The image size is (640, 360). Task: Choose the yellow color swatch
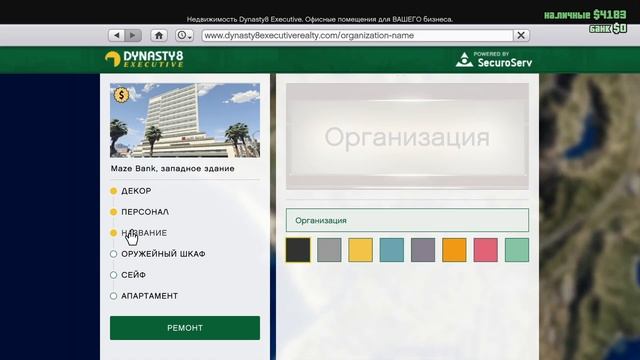pyautogui.click(x=360, y=250)
